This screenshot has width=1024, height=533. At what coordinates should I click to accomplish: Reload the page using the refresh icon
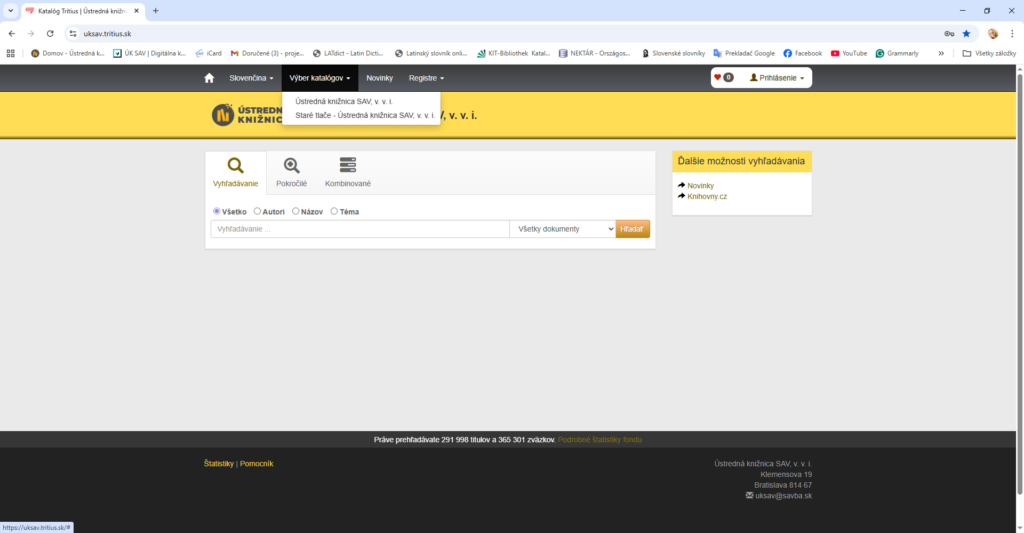pyautogui.click(x=50, y=33)
